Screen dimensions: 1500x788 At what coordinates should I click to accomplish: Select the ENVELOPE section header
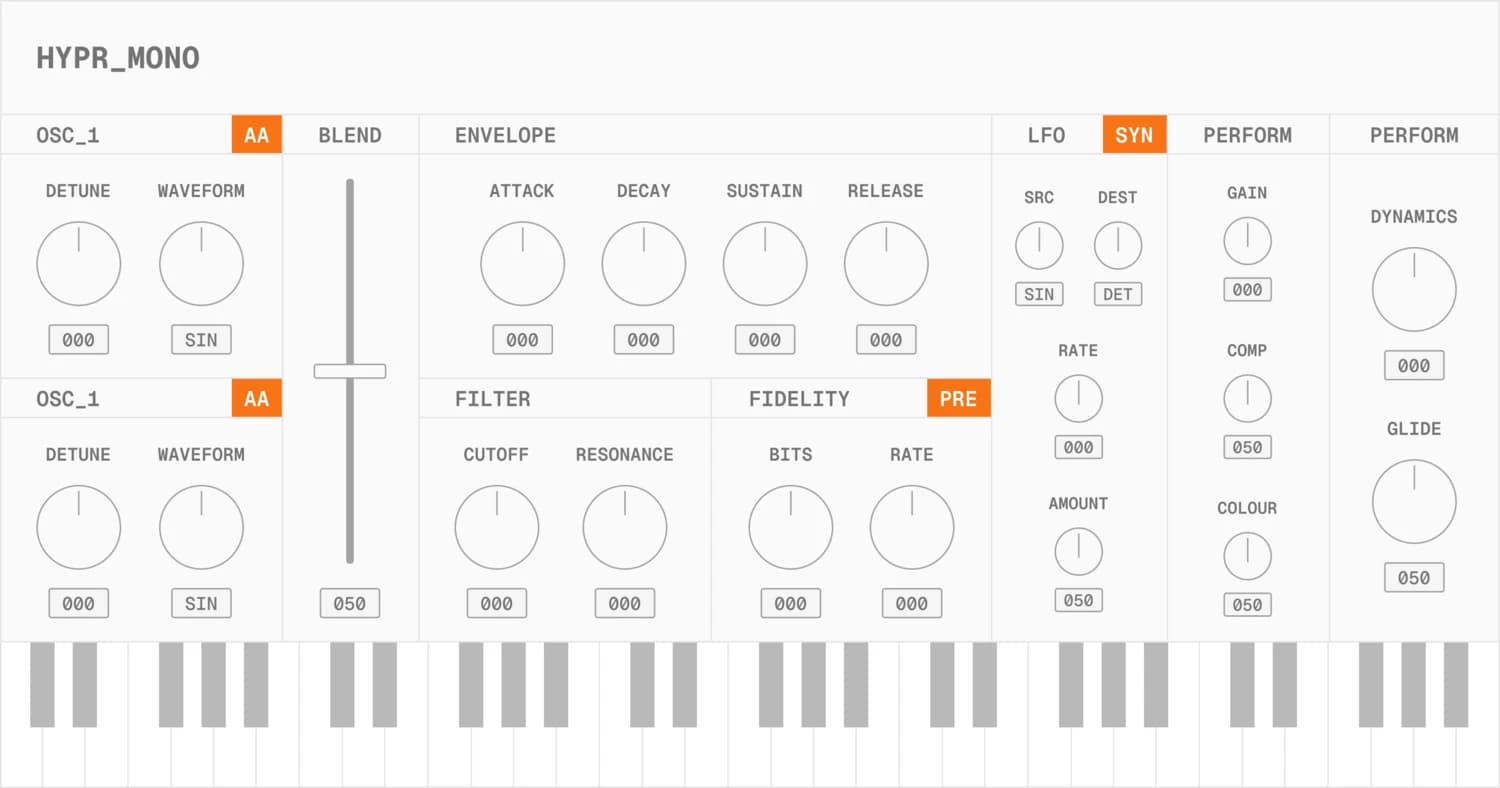click(505, 135)
